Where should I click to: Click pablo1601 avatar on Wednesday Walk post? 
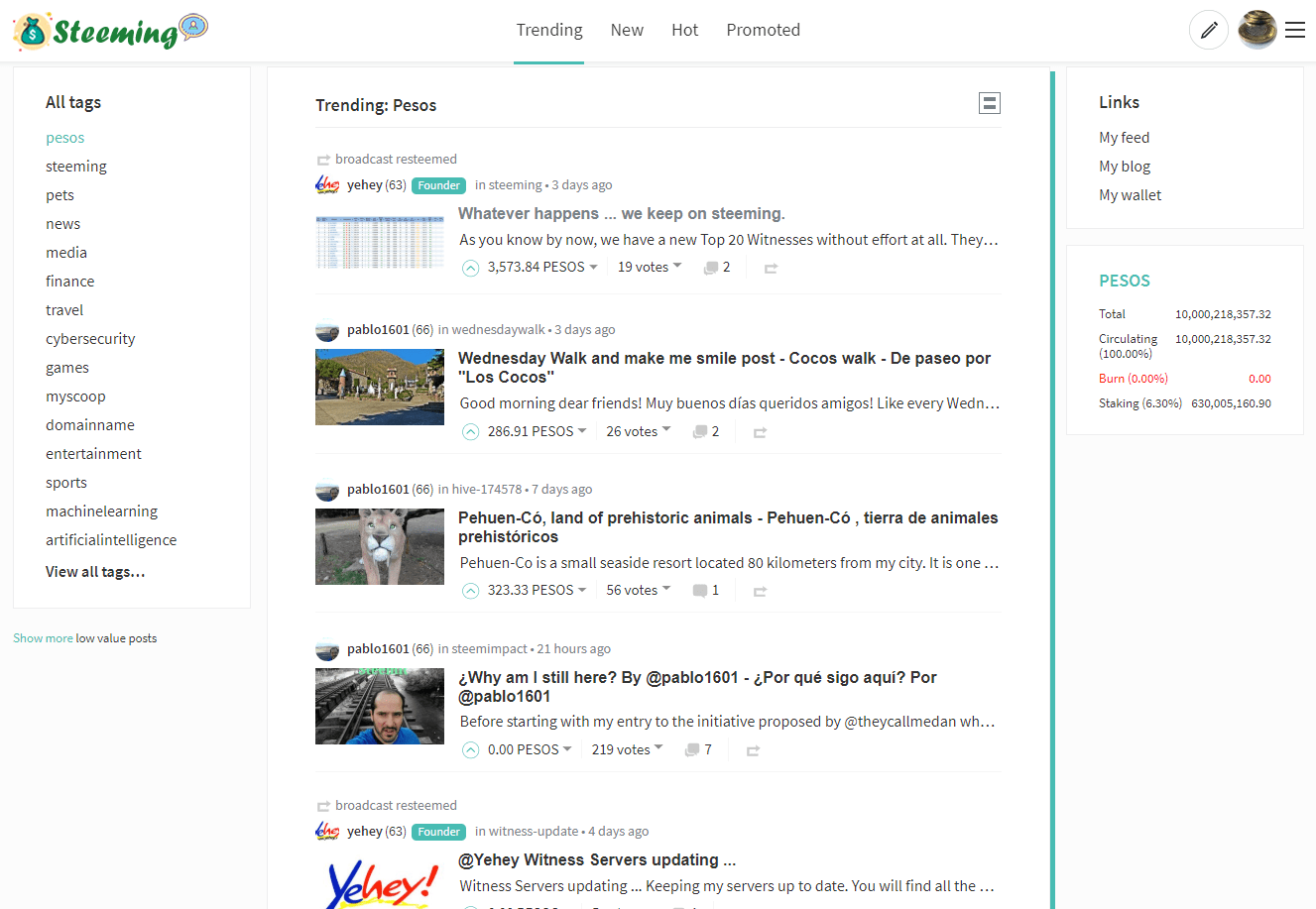point(327,330)
